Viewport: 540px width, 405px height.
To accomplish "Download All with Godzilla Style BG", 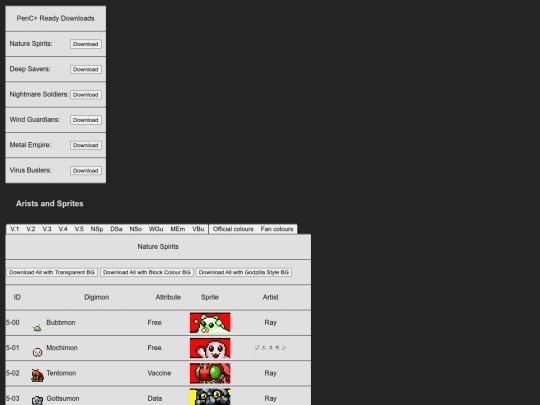I will tap(244, 272).
